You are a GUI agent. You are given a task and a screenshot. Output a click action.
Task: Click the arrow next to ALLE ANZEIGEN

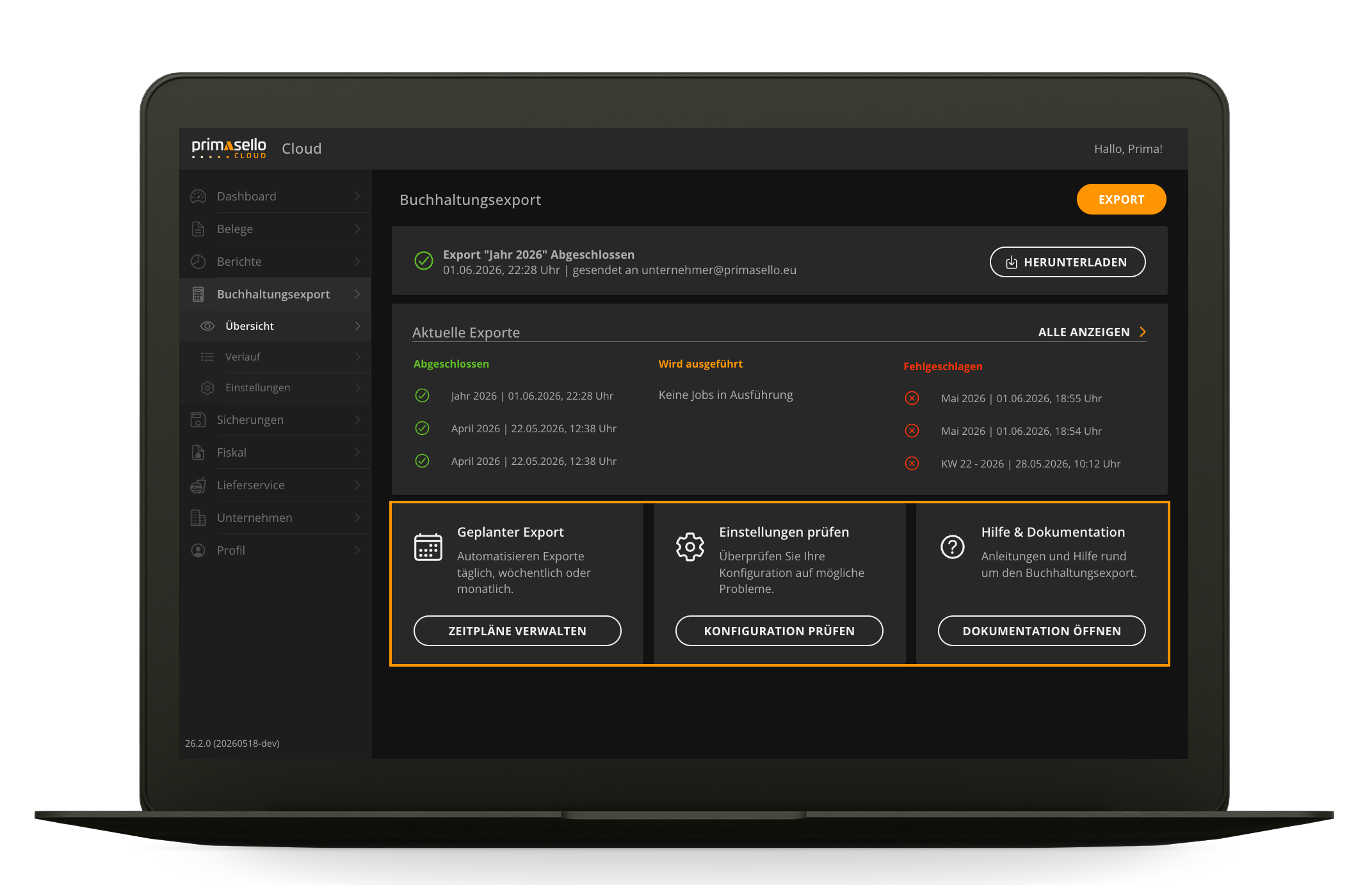tap(1143, 332)
